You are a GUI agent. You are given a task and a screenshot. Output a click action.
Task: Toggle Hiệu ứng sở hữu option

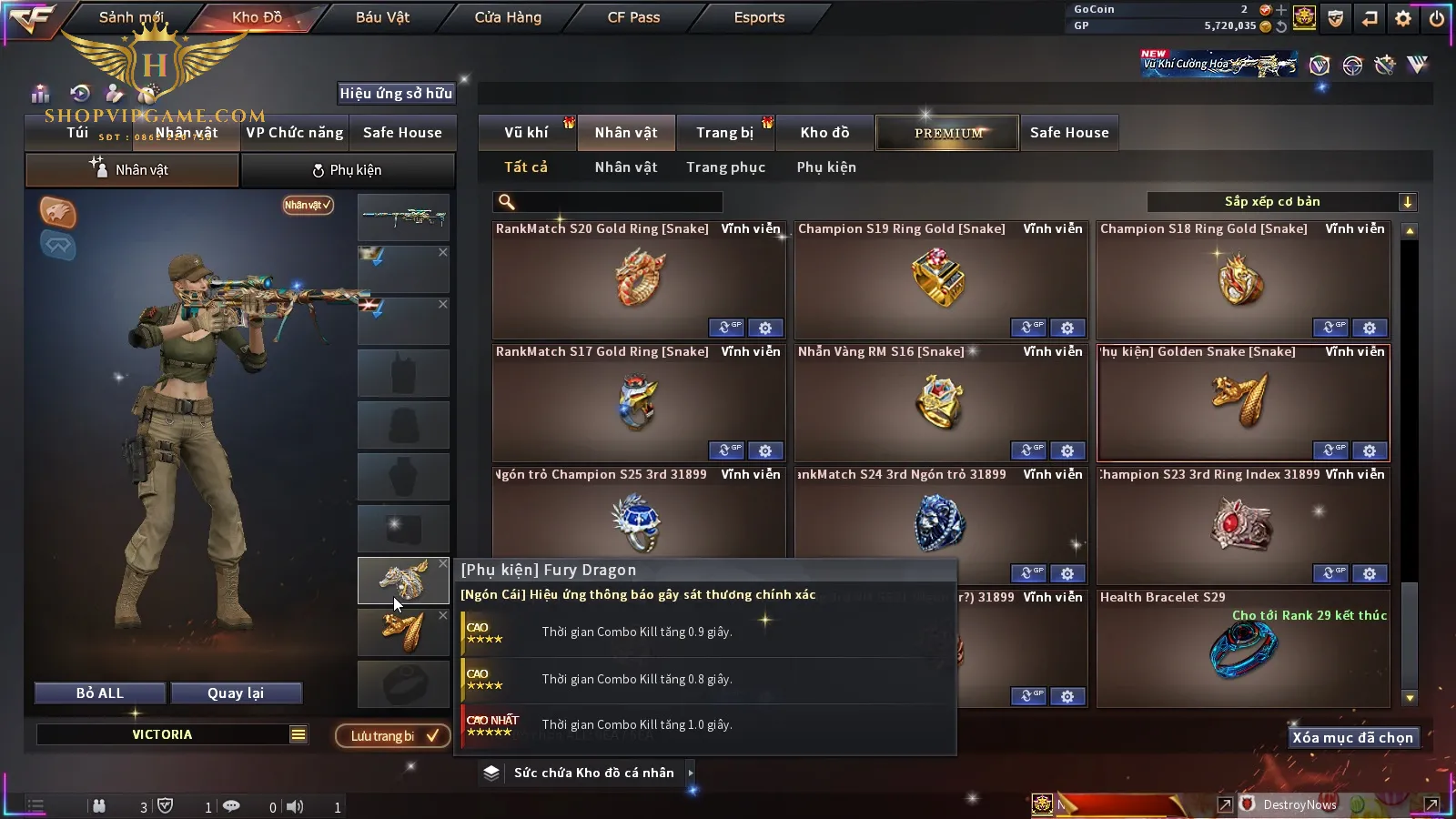pyautogui.click(x=396, y=93)
